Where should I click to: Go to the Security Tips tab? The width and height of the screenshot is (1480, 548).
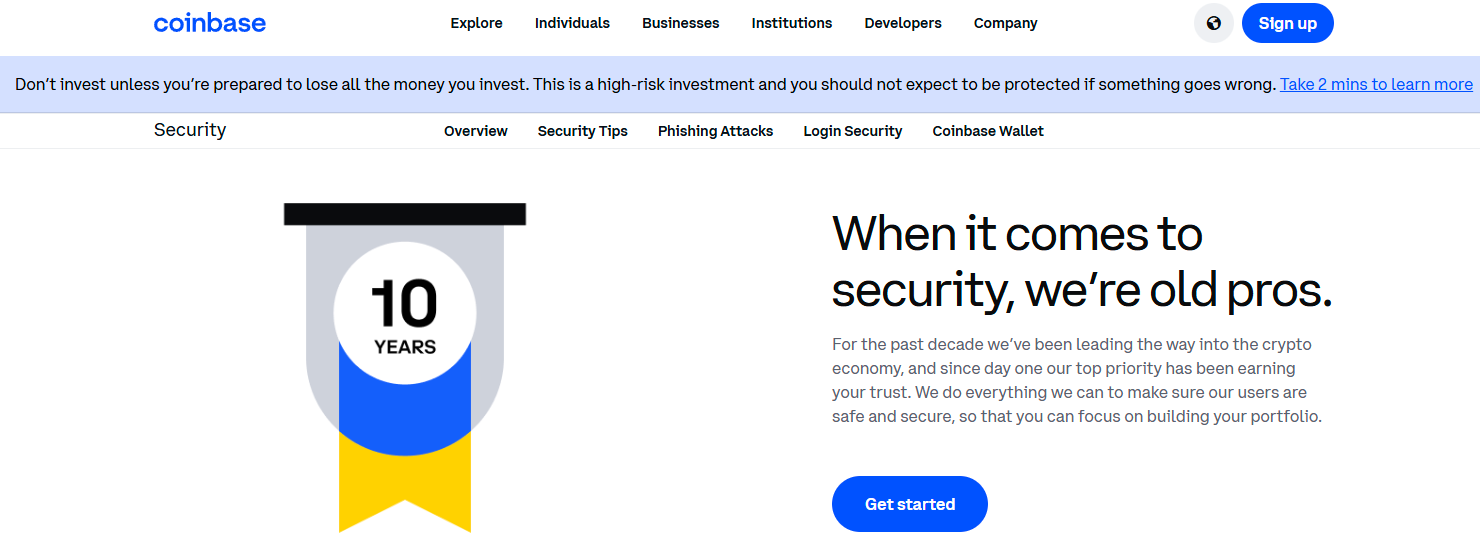pos(583,131)
